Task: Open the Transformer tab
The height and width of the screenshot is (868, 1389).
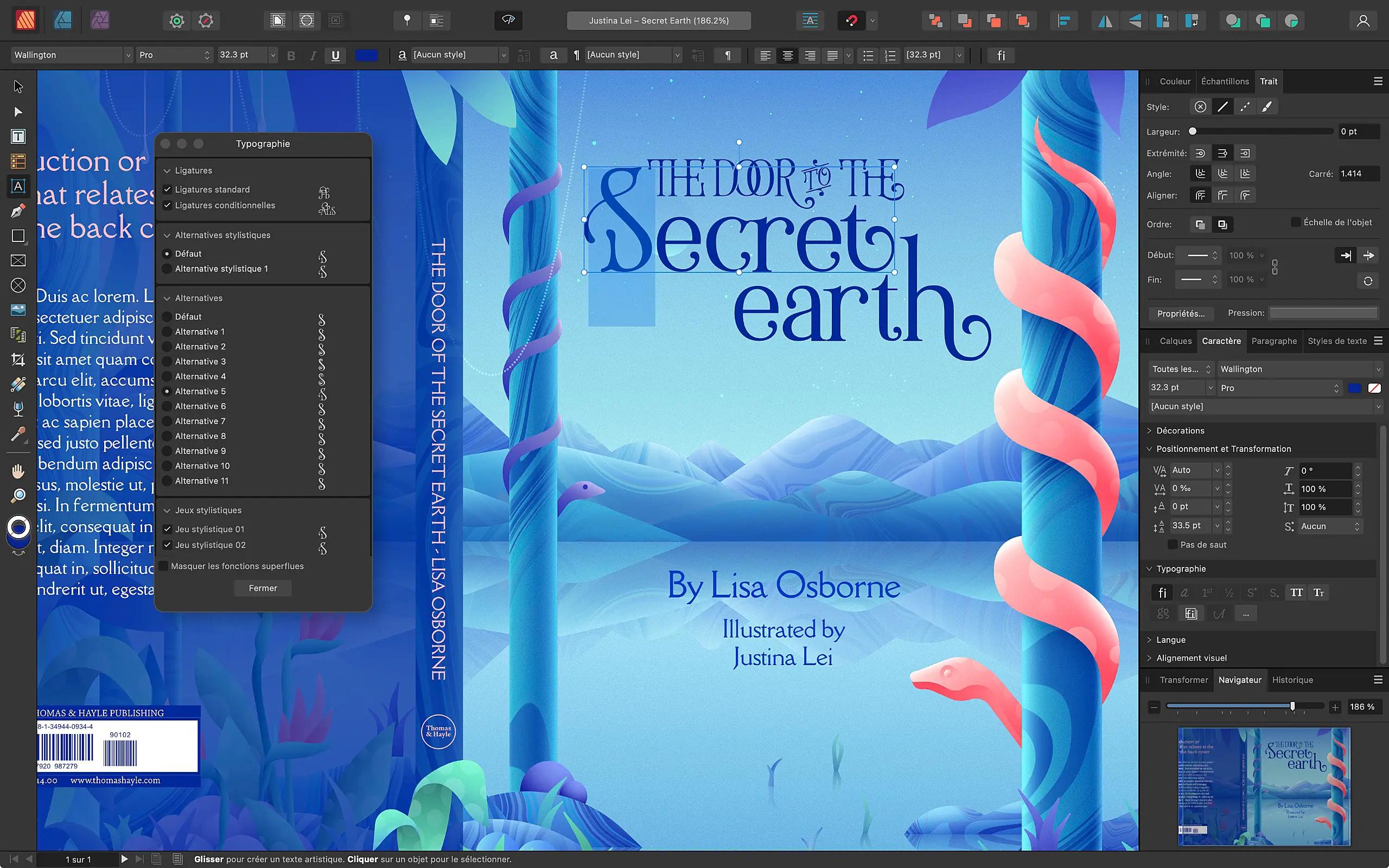Action: 1183,680
